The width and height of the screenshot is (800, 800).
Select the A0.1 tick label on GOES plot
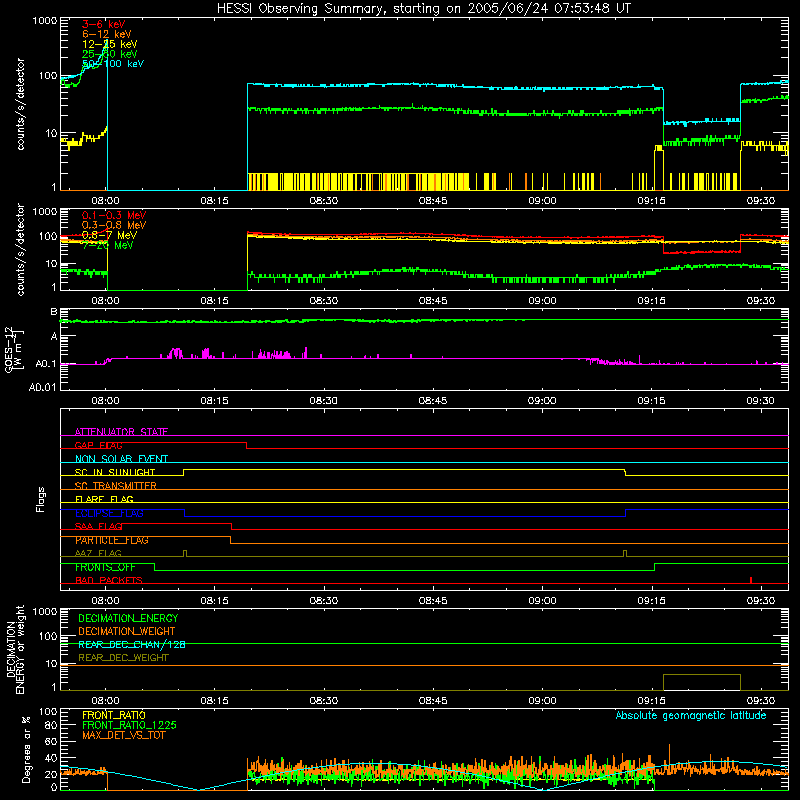46,364
